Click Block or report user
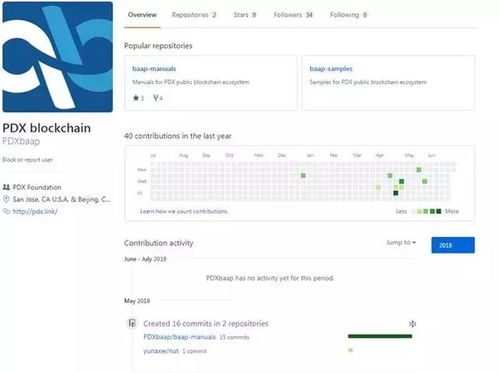This screenshot has width=499, height=373. point(27,160)
